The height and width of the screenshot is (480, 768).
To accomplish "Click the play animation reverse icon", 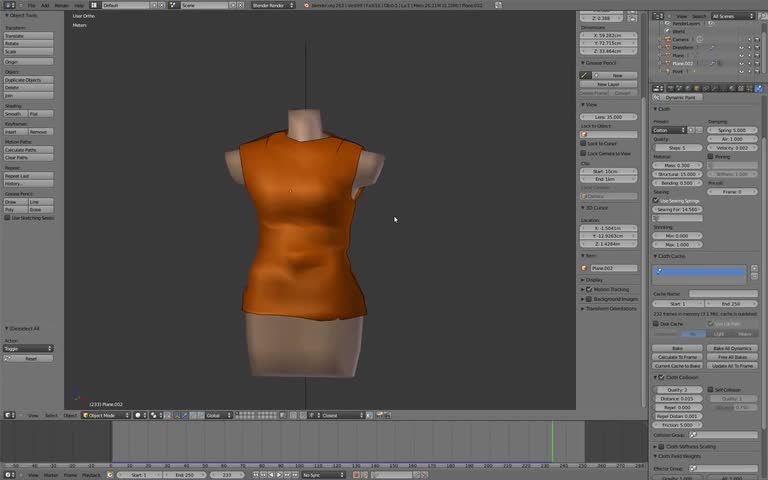I will coord(271,475).
